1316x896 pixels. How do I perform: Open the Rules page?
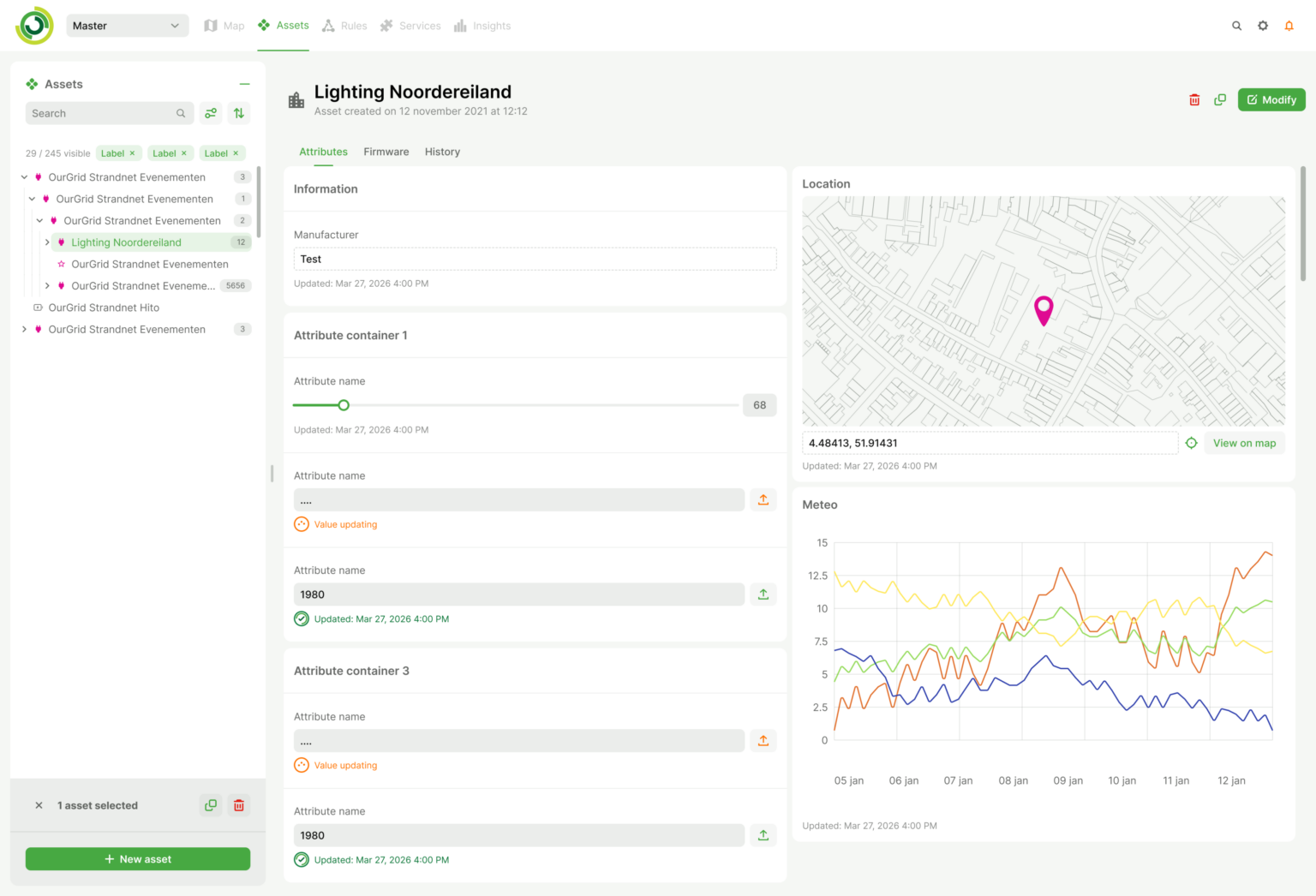[x=344, y=26]
